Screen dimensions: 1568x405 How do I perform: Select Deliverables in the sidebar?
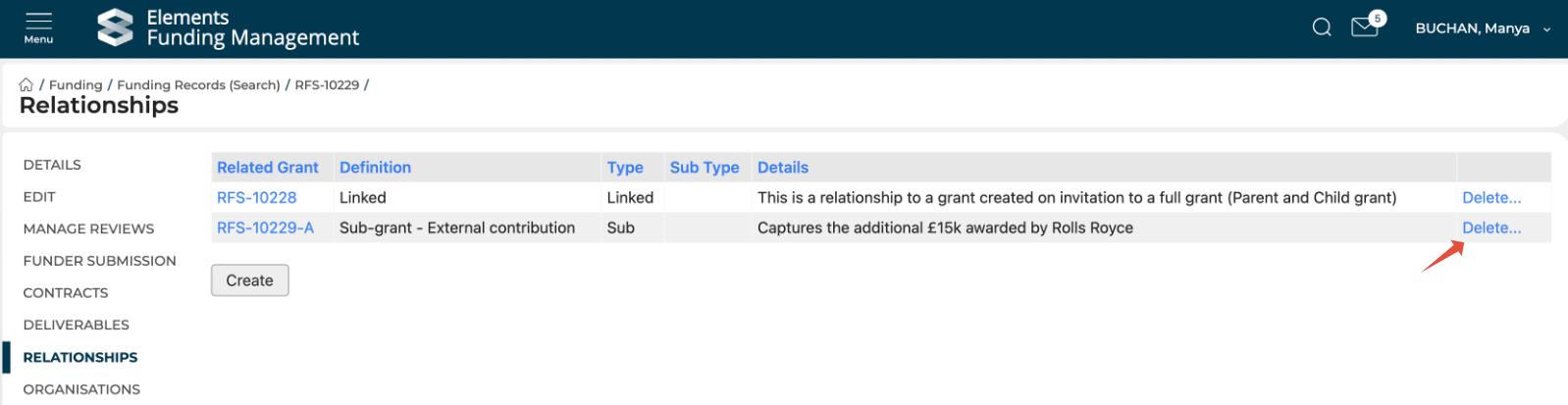(x=76, y=325)
